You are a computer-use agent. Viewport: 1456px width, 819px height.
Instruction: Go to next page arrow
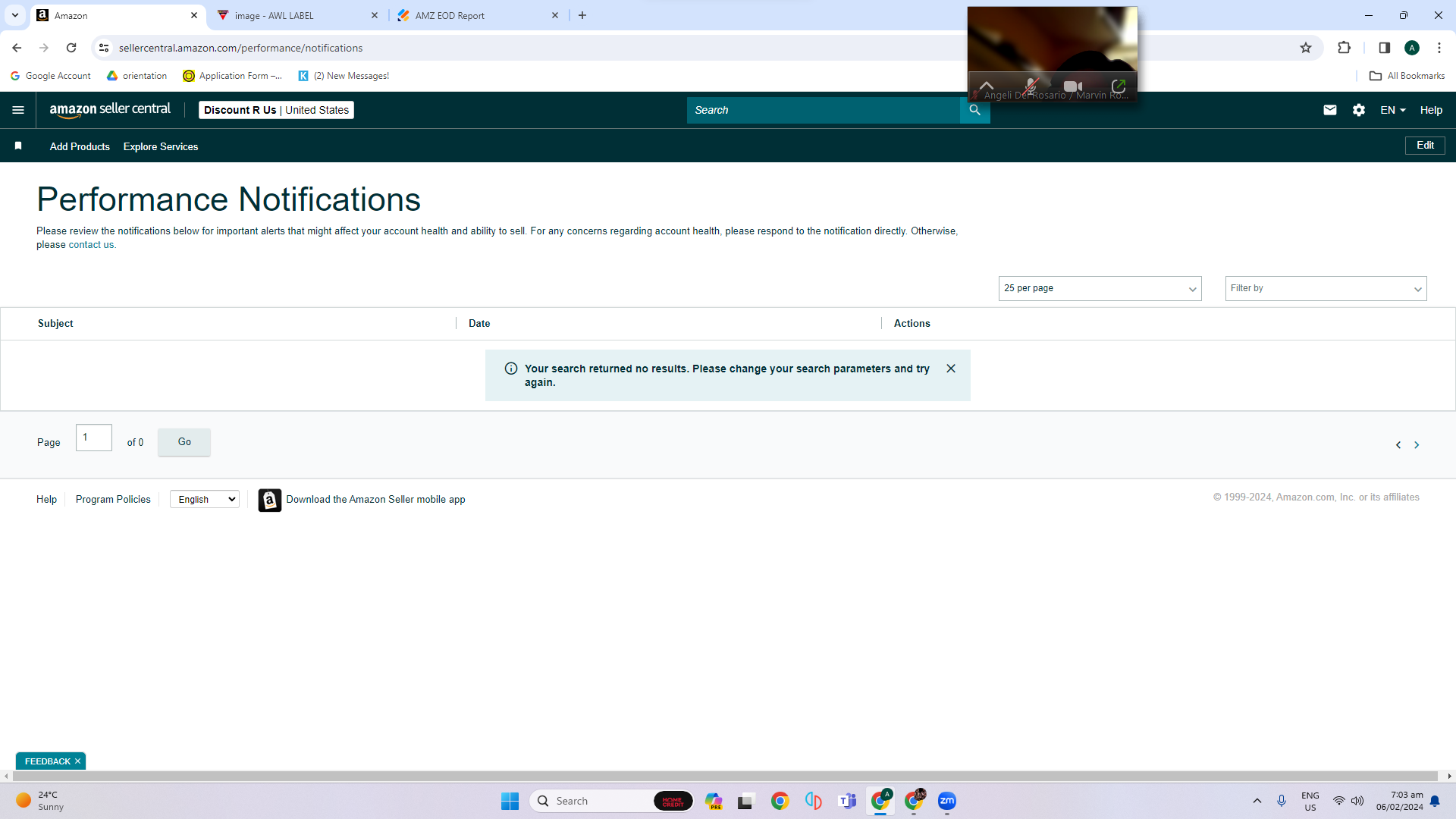(x=1417, y=445)
